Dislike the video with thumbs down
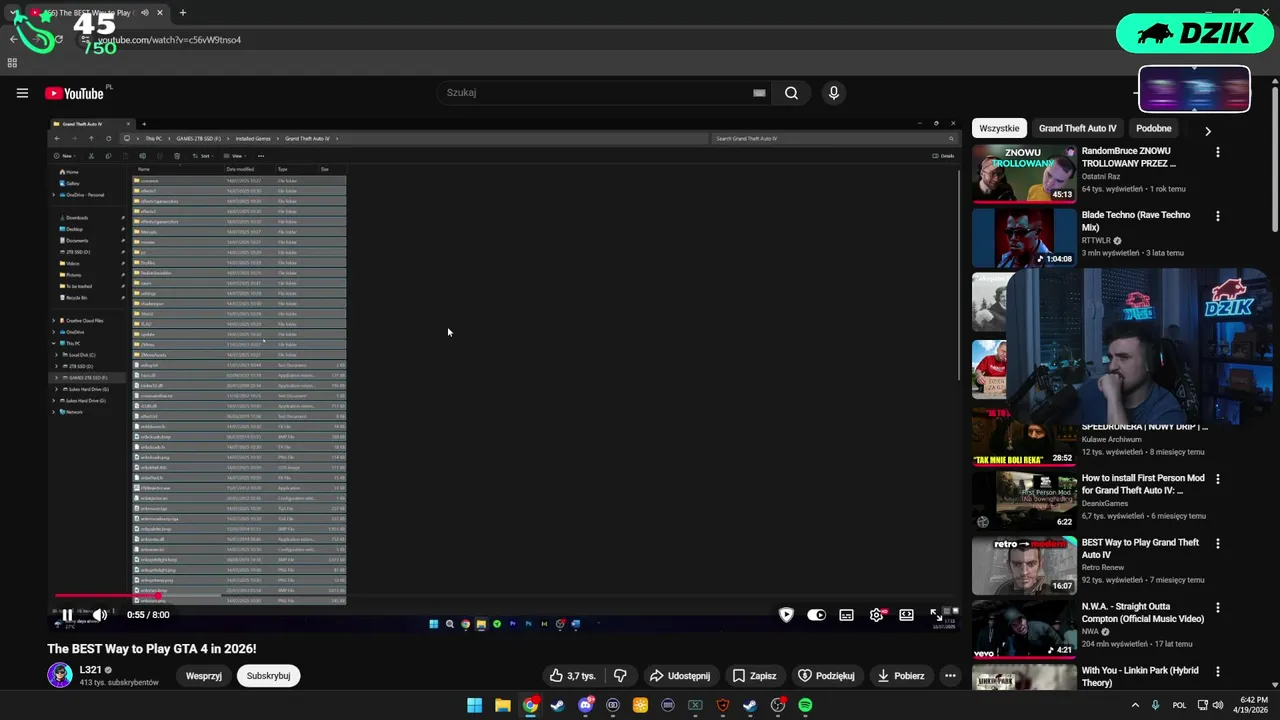 coord(620,676)
